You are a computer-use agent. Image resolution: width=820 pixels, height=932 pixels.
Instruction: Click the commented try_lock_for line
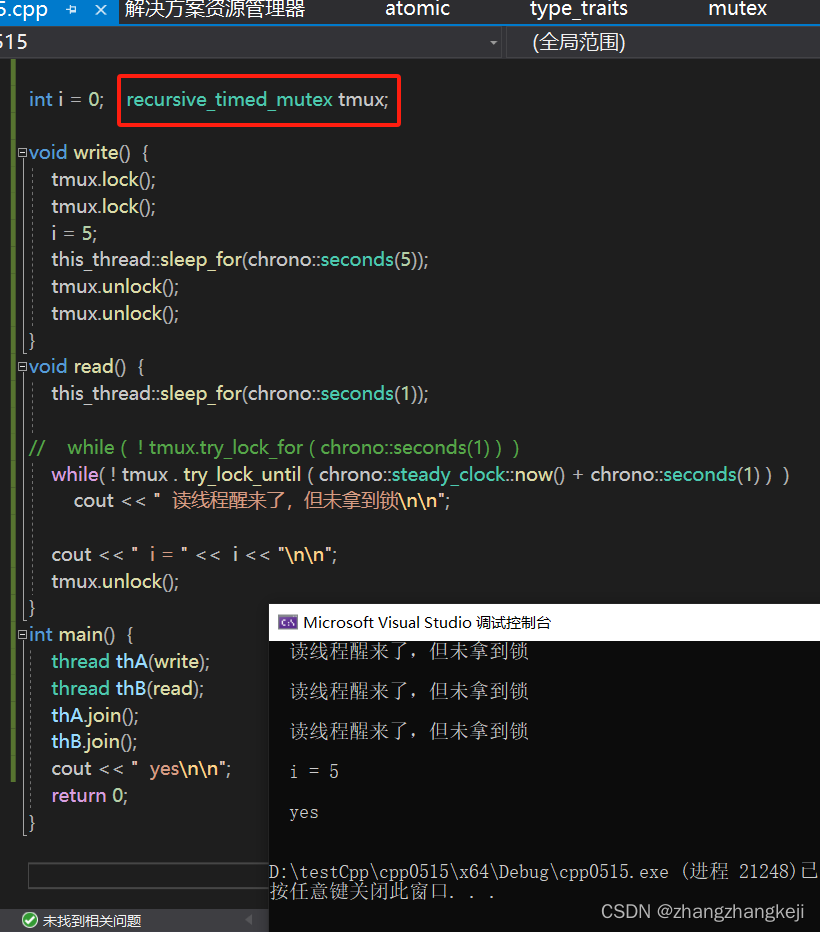(x=274, y=448)
